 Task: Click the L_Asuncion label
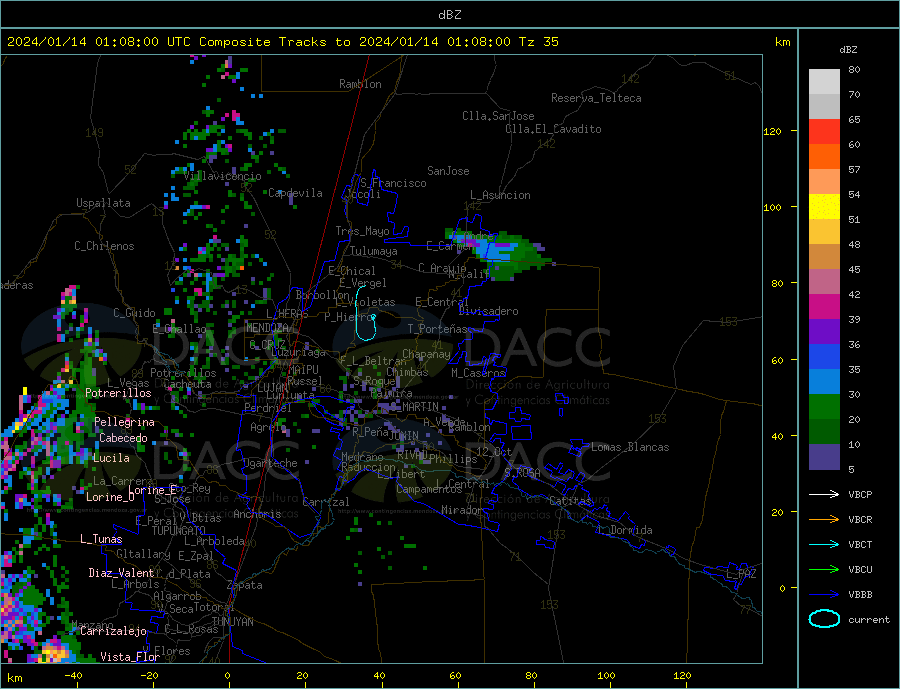tap(500, 195)
